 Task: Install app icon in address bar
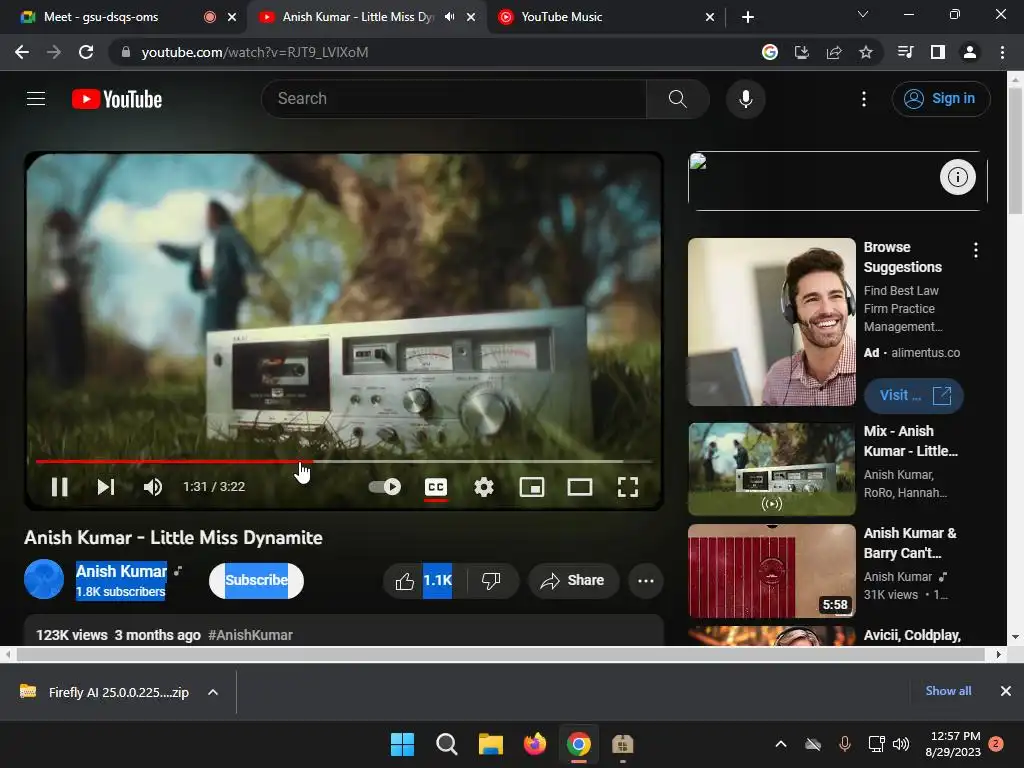pos(801,52)
